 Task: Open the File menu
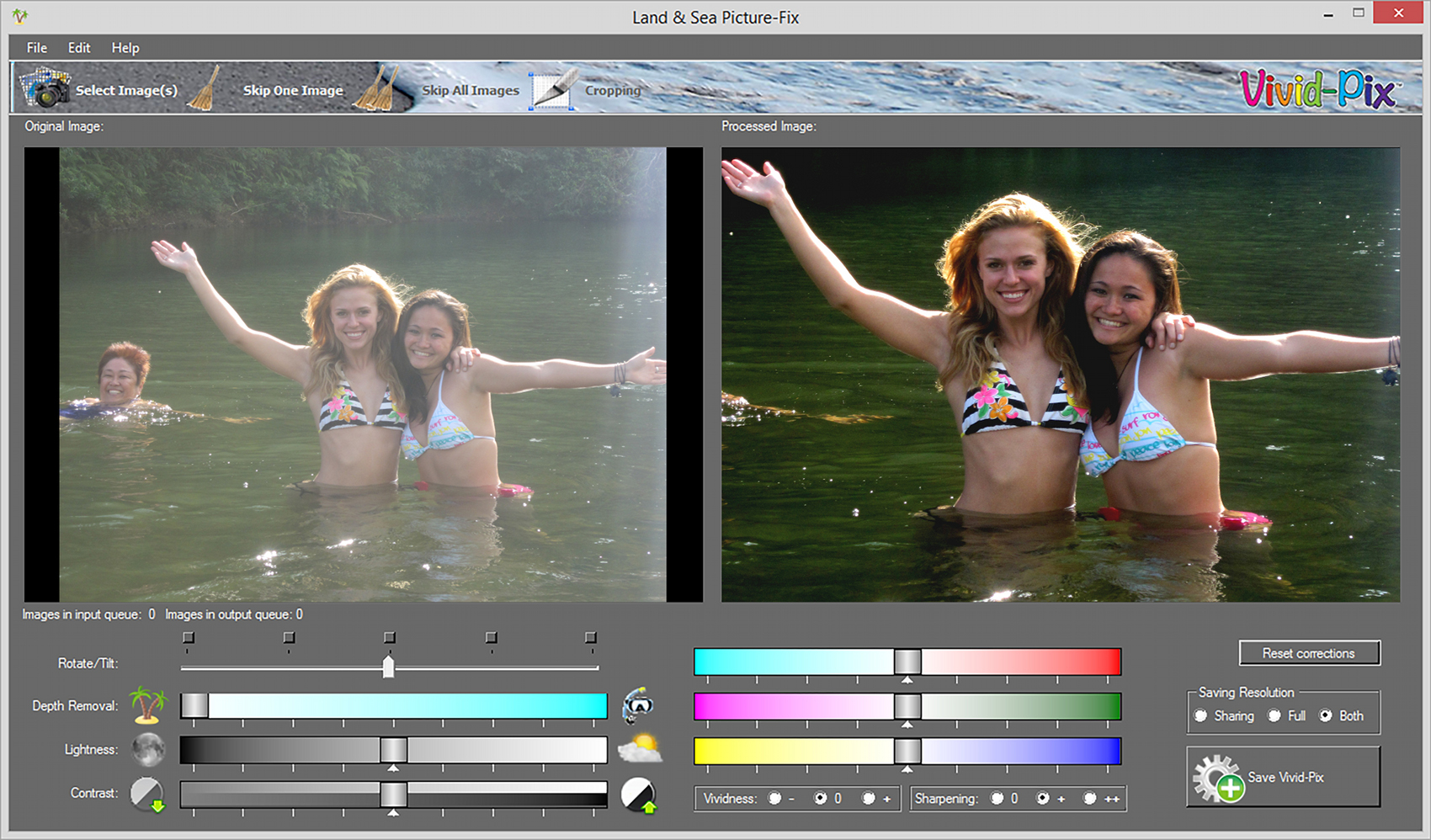37,48
